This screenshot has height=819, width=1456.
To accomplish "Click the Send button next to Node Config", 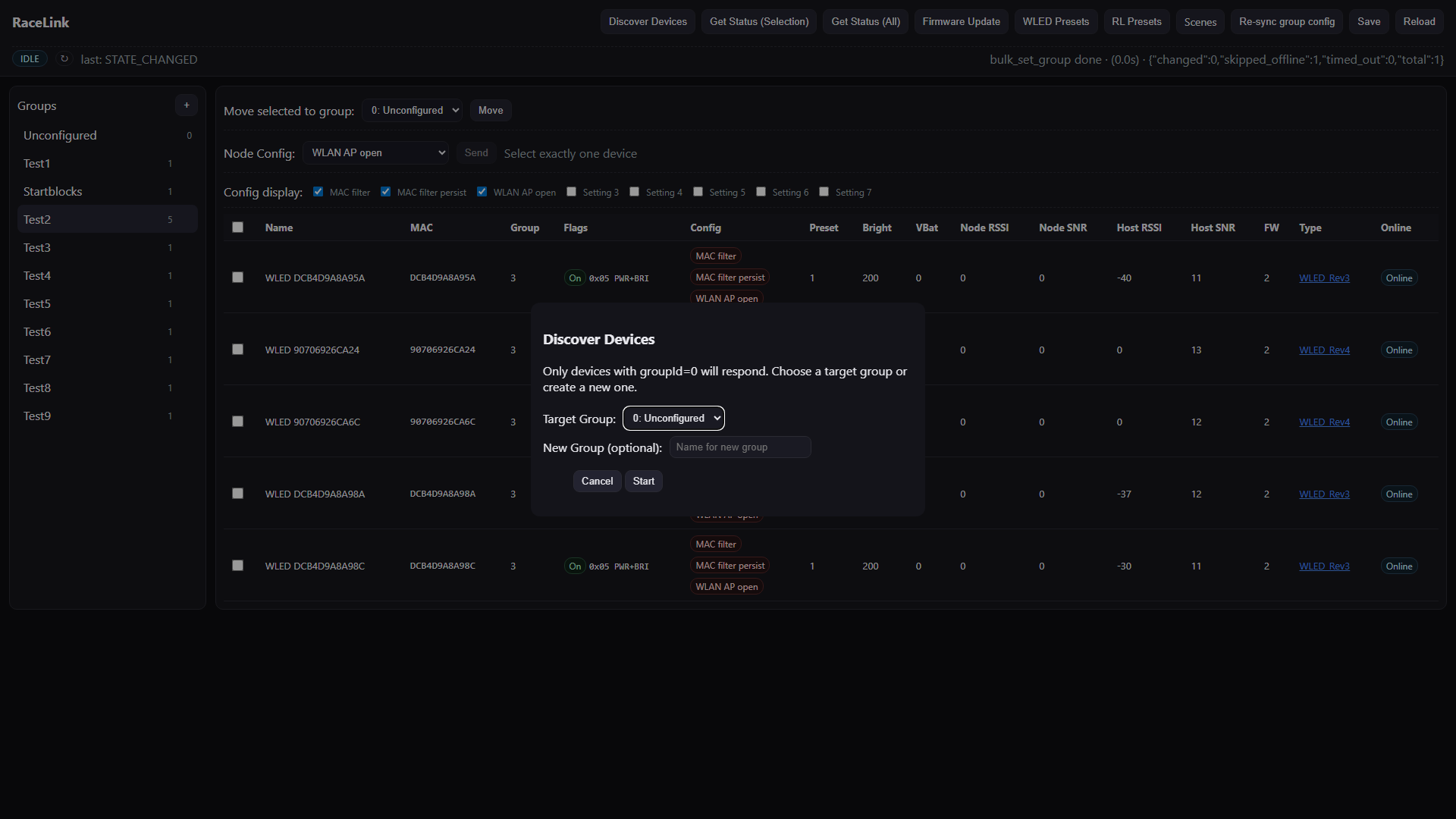I will tap(476, 153).
